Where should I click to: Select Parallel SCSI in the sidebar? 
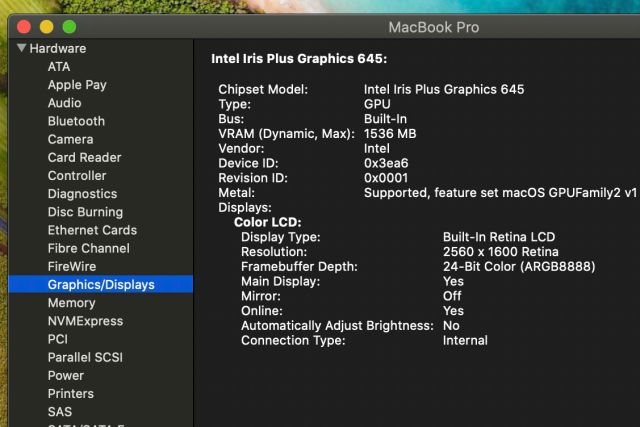coord(85,357)
